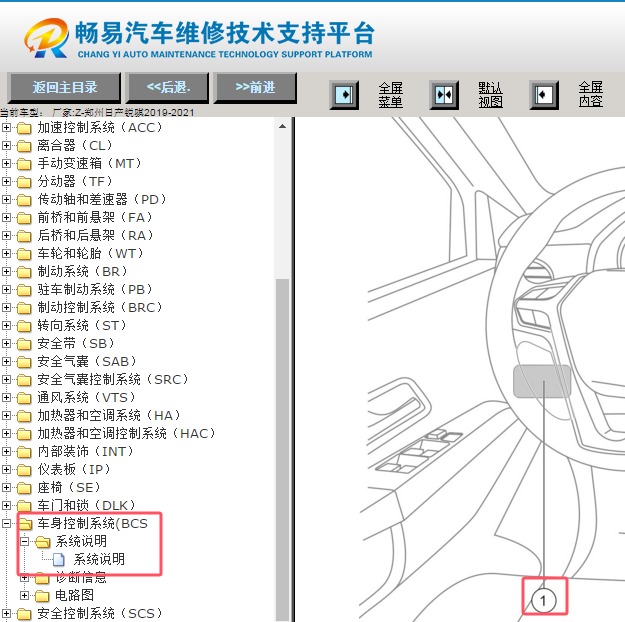The height and width of the screenshot is (622, 625).
Task: Go back with the <<后退 button
Action: coord(167,88)
